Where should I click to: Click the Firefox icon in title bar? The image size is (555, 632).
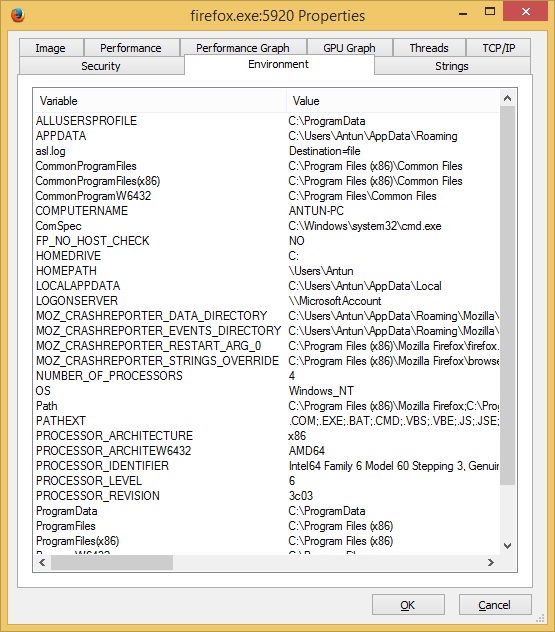point(17,15)
